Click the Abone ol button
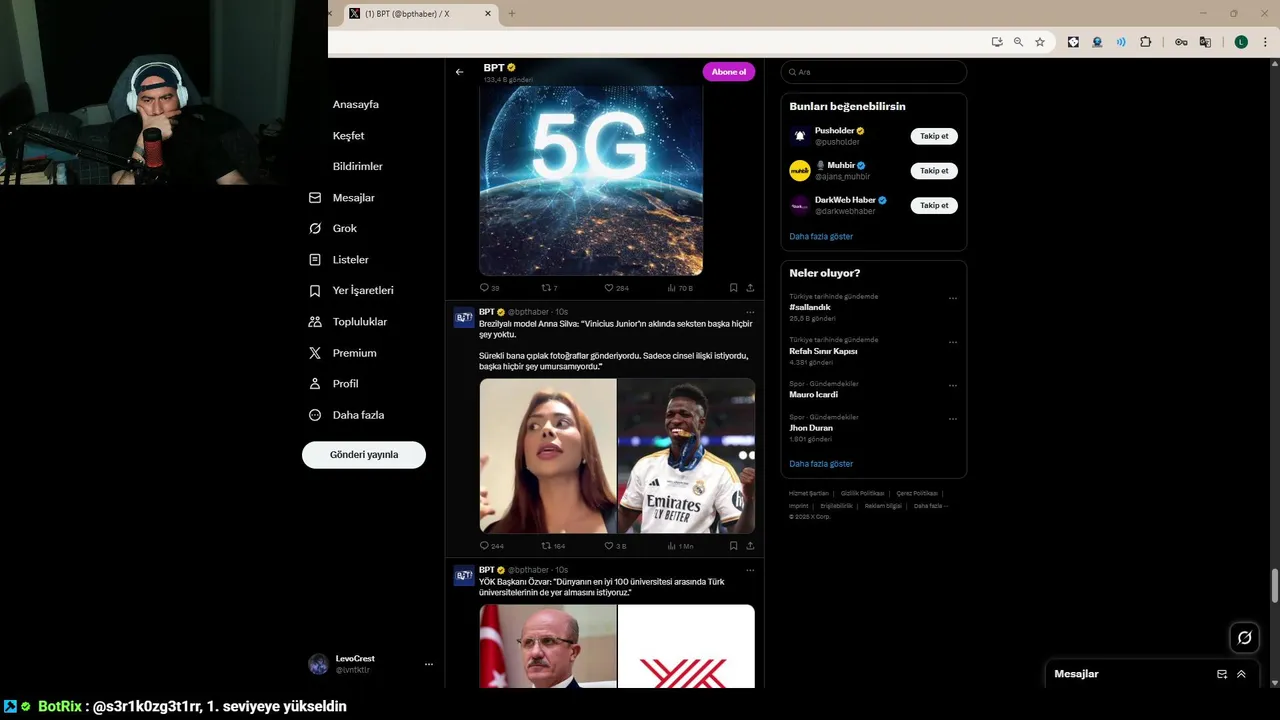 729,72
